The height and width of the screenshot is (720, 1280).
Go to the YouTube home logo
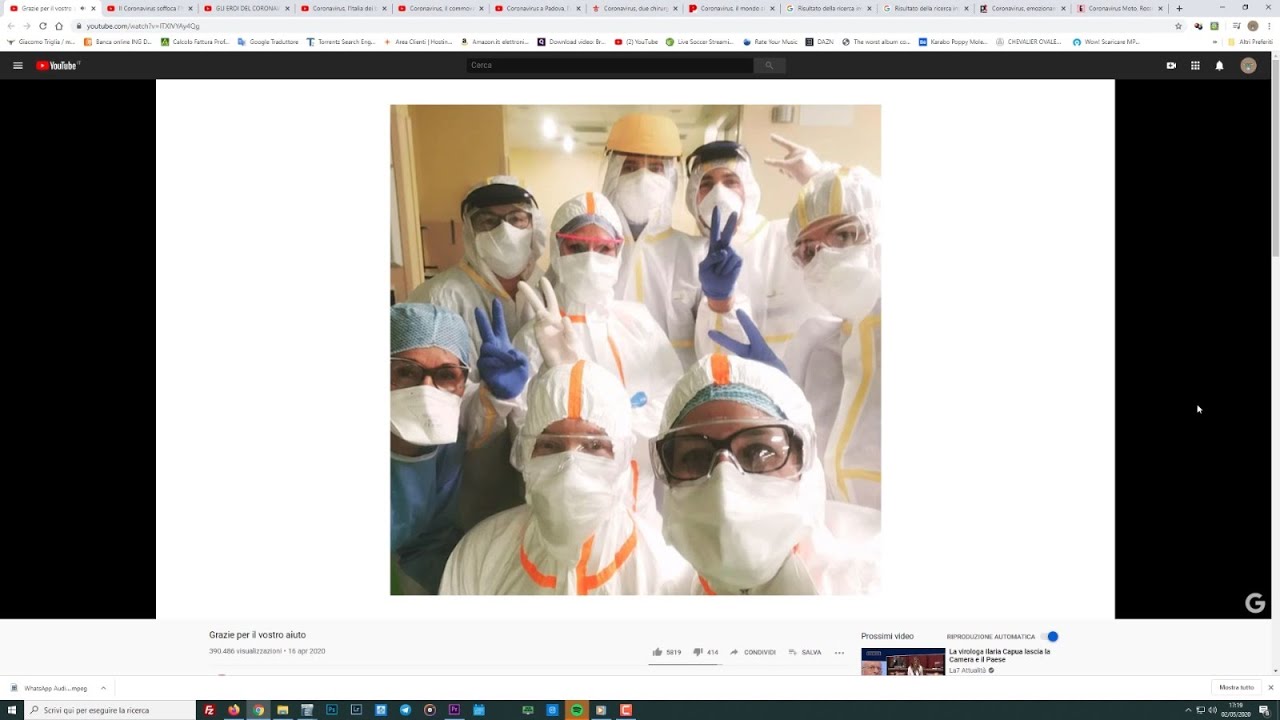58,65
